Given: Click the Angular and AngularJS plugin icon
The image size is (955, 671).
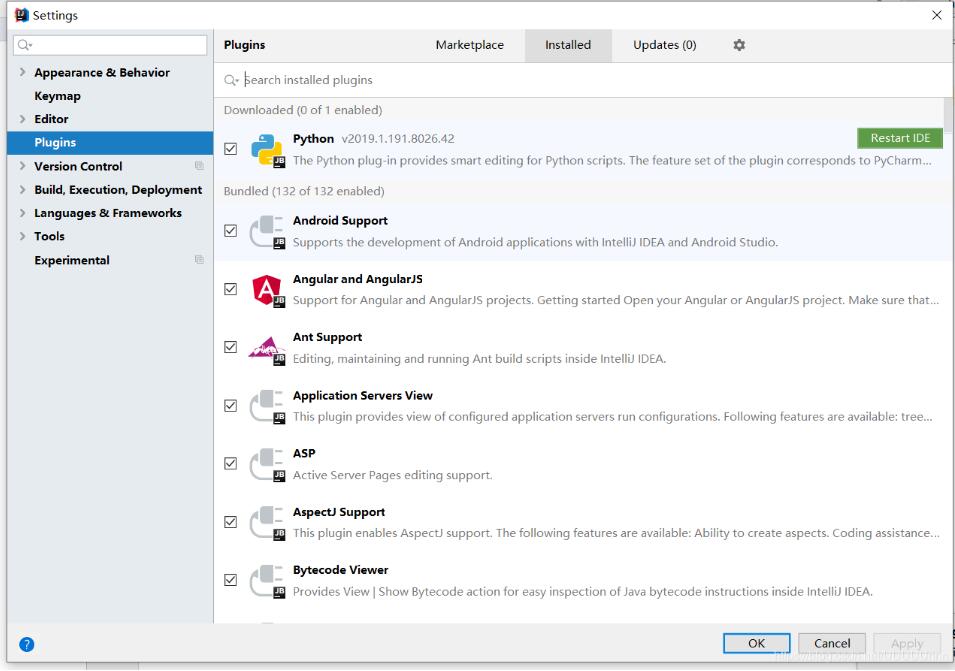Looking at the screenshot, I should [x=267, y=289].
